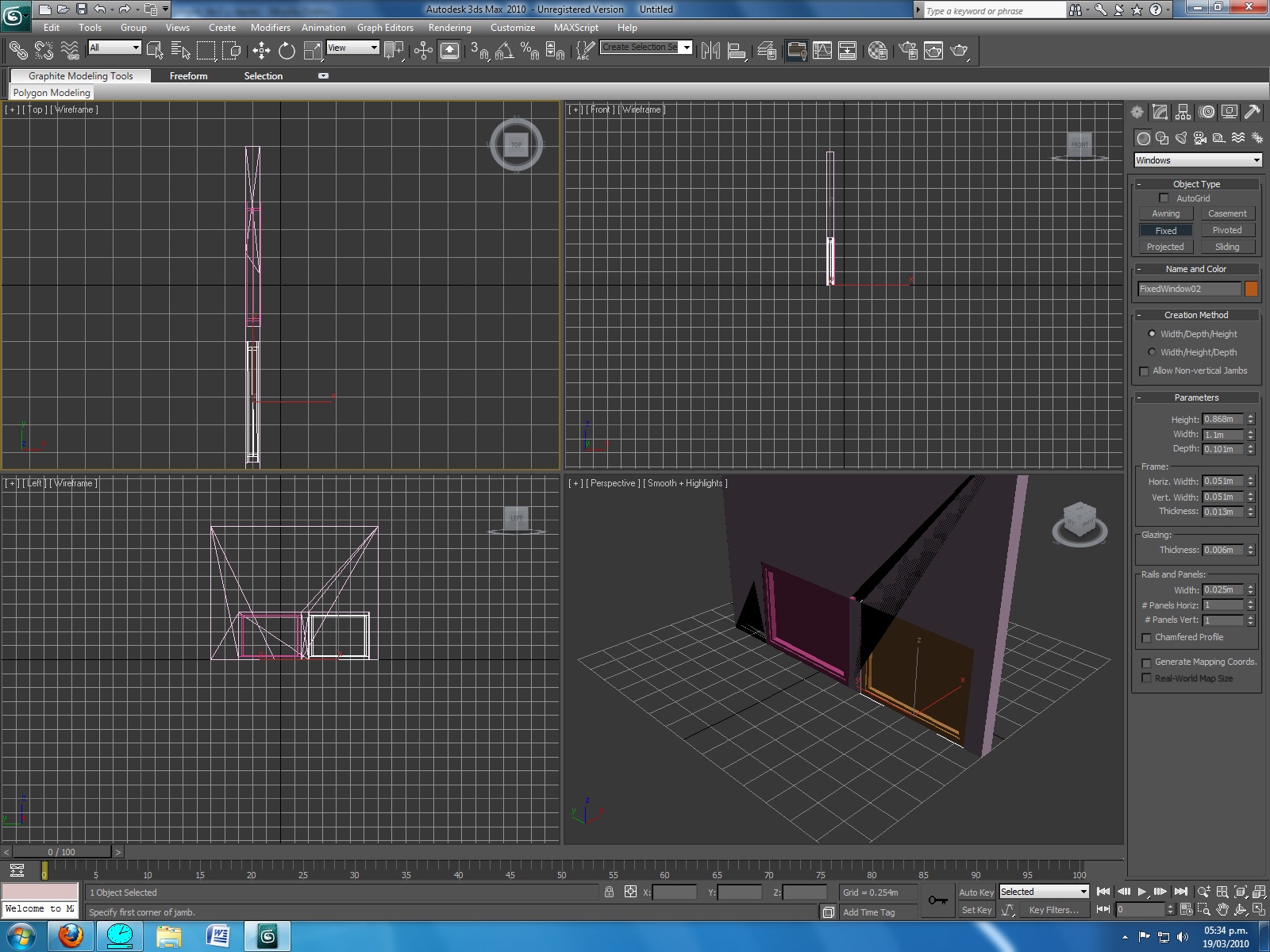The height and width of the screenshot is (952, 1270).
Task: Select the Width/Height/Depth creation method
Action: [1152, 352]
